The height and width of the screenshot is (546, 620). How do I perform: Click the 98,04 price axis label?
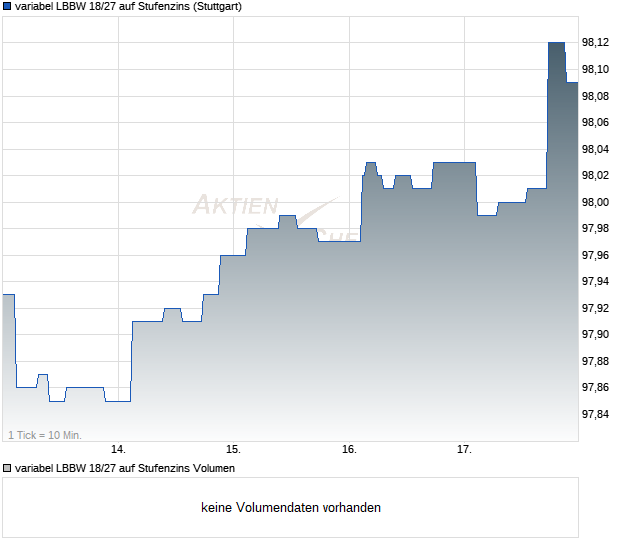tap(595, 149)
